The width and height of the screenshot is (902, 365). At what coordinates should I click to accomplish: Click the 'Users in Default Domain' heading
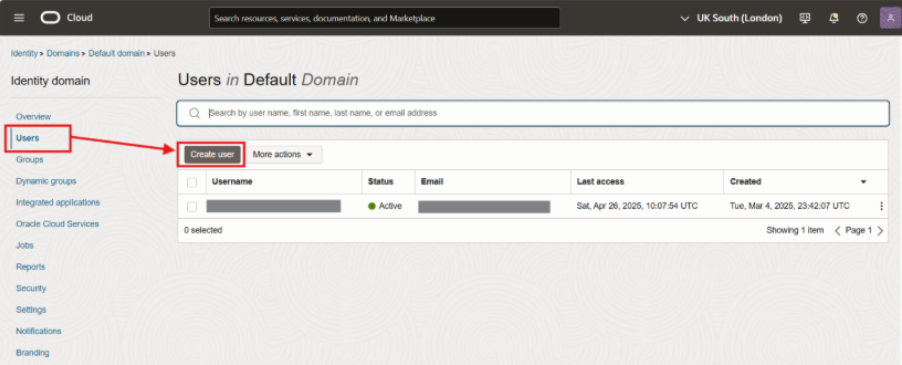[268, 80]
